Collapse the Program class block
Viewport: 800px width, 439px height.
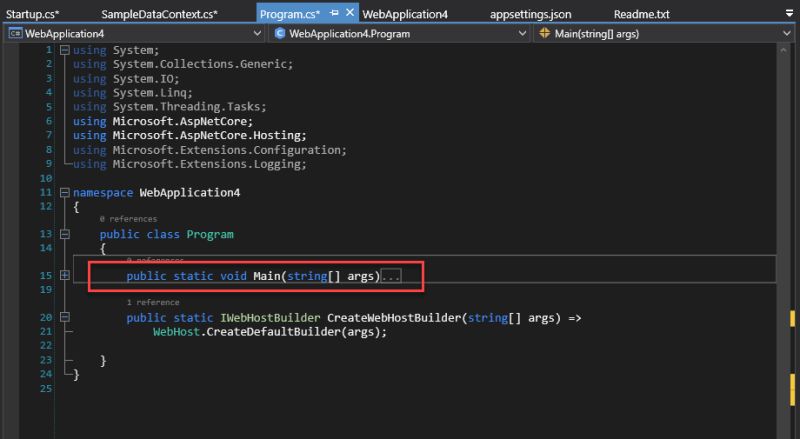tap(65, 234)
